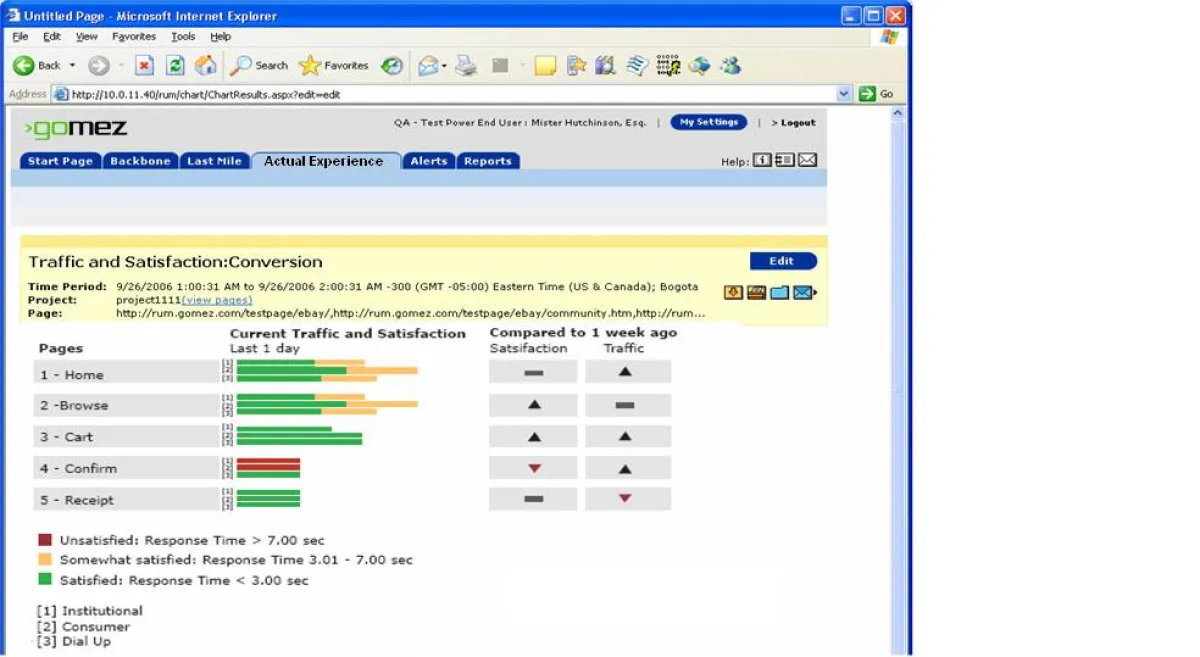Click the blue folder icon under Edit
Image resolution: width=1200 pixels, height=657 pixels.
[780, 292]
